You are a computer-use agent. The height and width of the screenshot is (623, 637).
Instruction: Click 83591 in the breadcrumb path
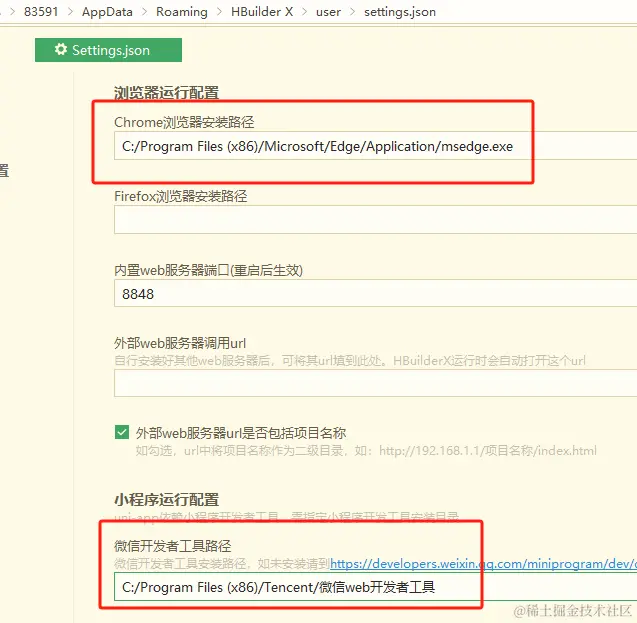pyautogui.click(x=41, y=12)
